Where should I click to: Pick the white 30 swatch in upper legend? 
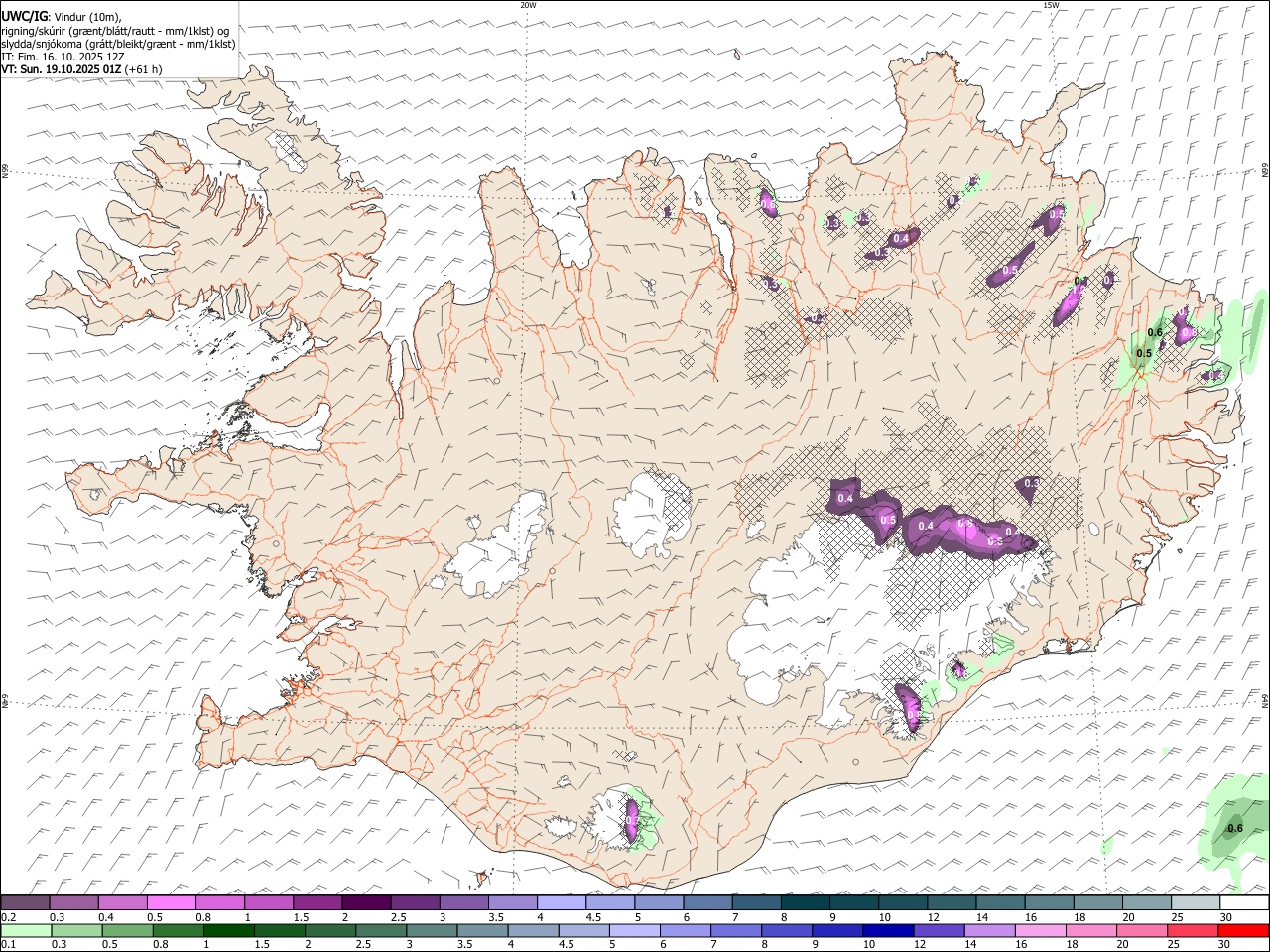[x=1244, y=902]
